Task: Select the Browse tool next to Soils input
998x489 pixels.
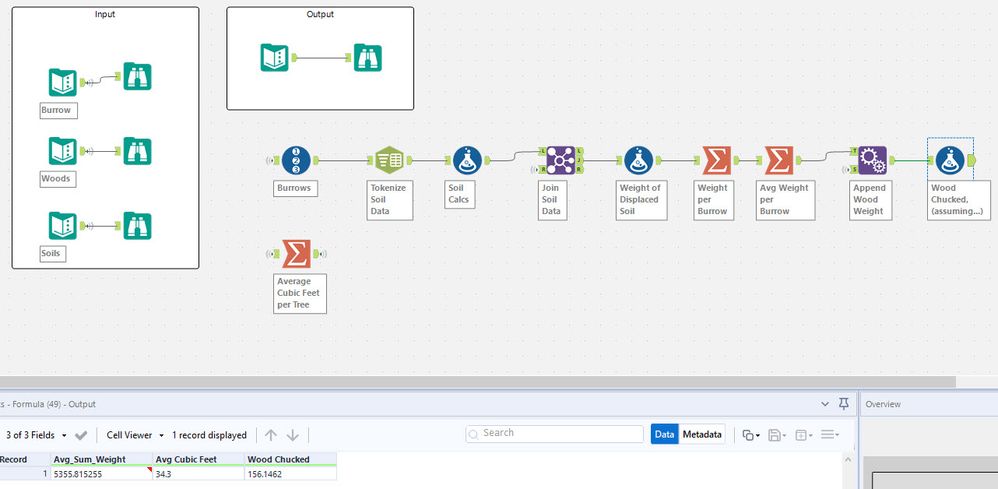Action: click(x=137, y=225)
